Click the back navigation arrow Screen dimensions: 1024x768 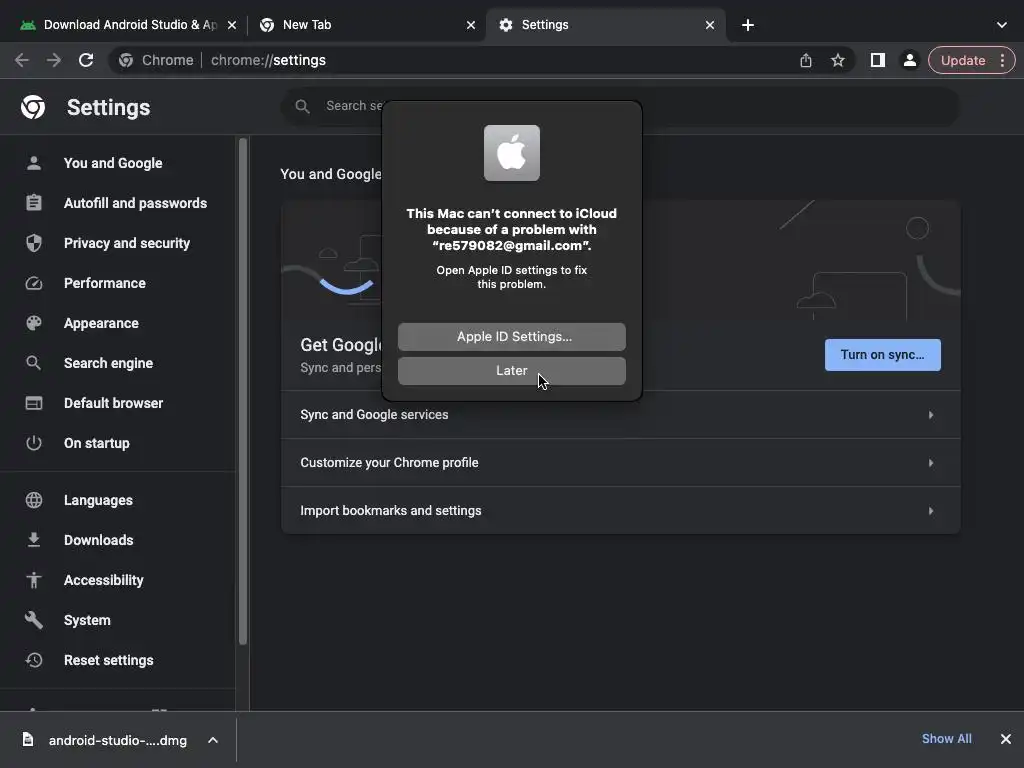click(x=22, y=60)
